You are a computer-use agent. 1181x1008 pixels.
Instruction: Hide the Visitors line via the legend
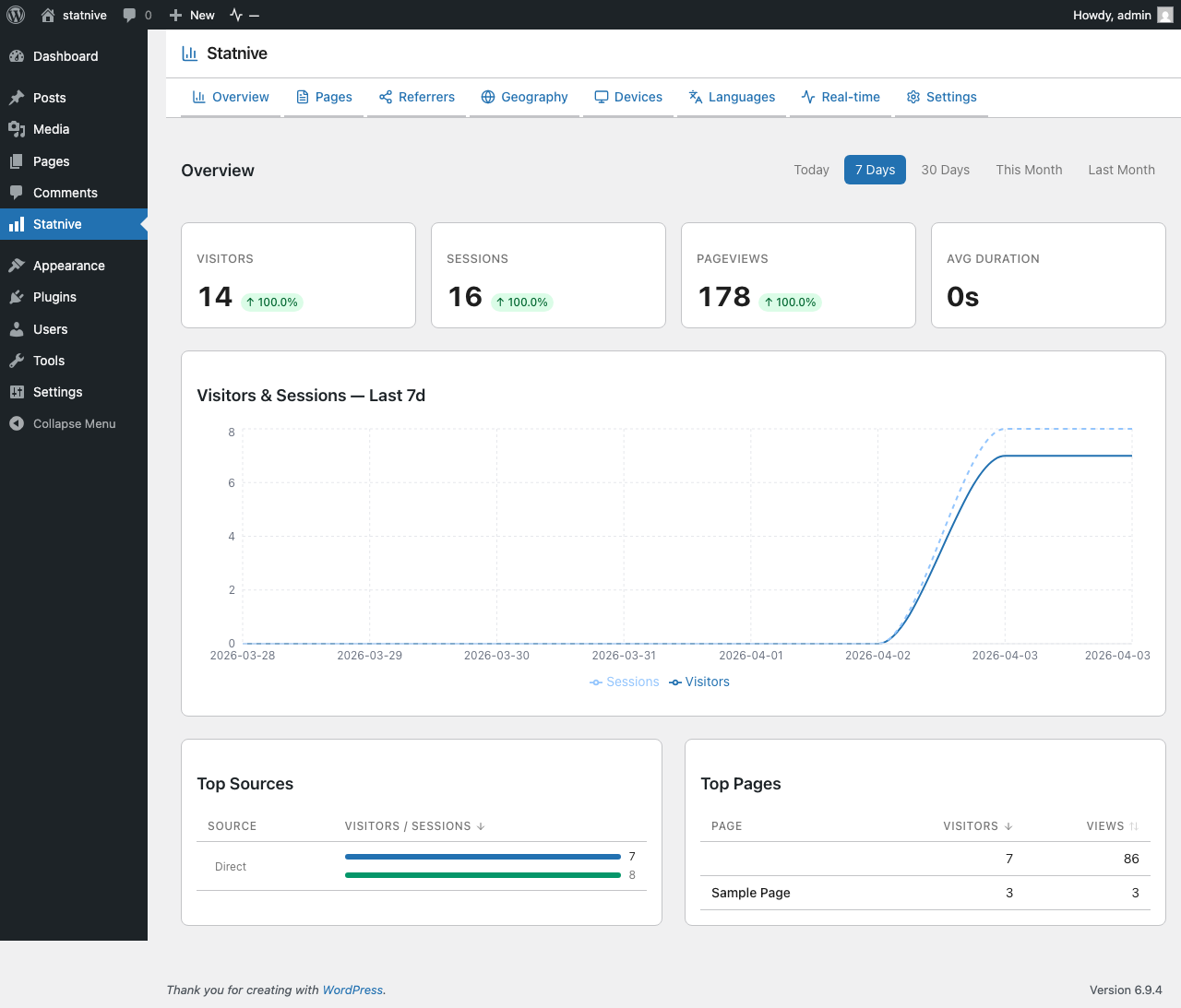tap(698, 682)
